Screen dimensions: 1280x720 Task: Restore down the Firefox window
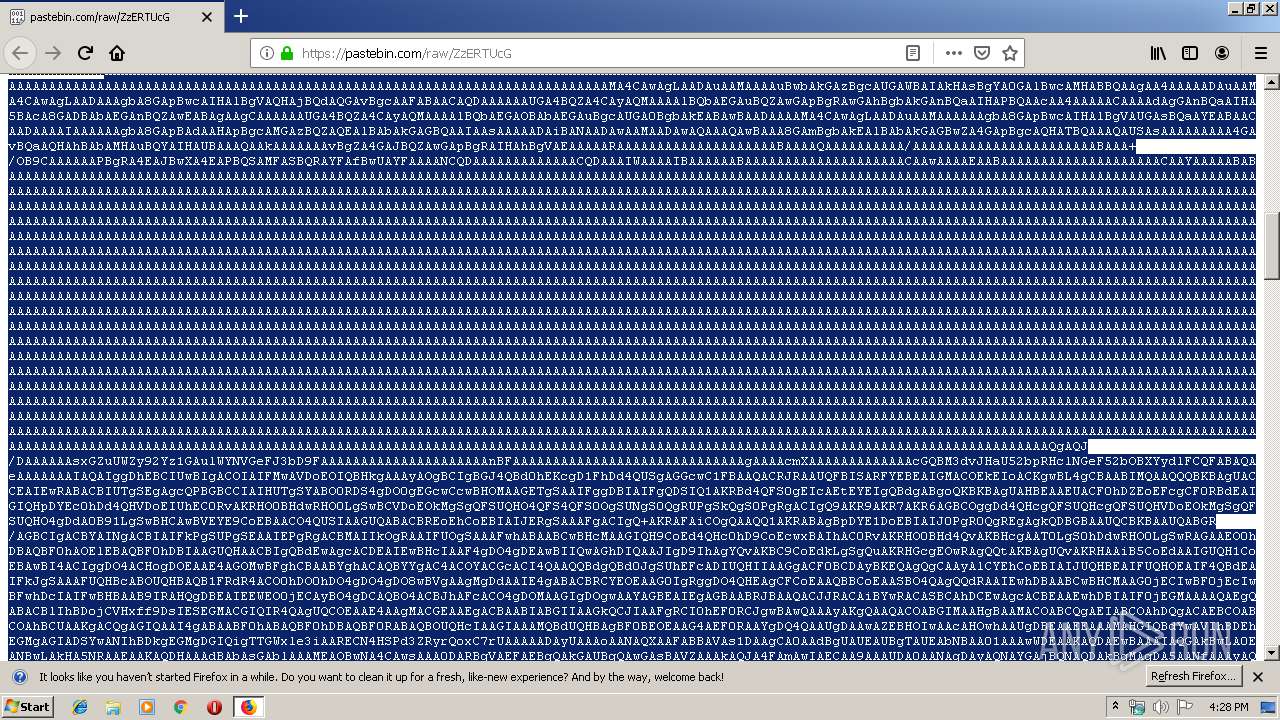coord(1250,8)
